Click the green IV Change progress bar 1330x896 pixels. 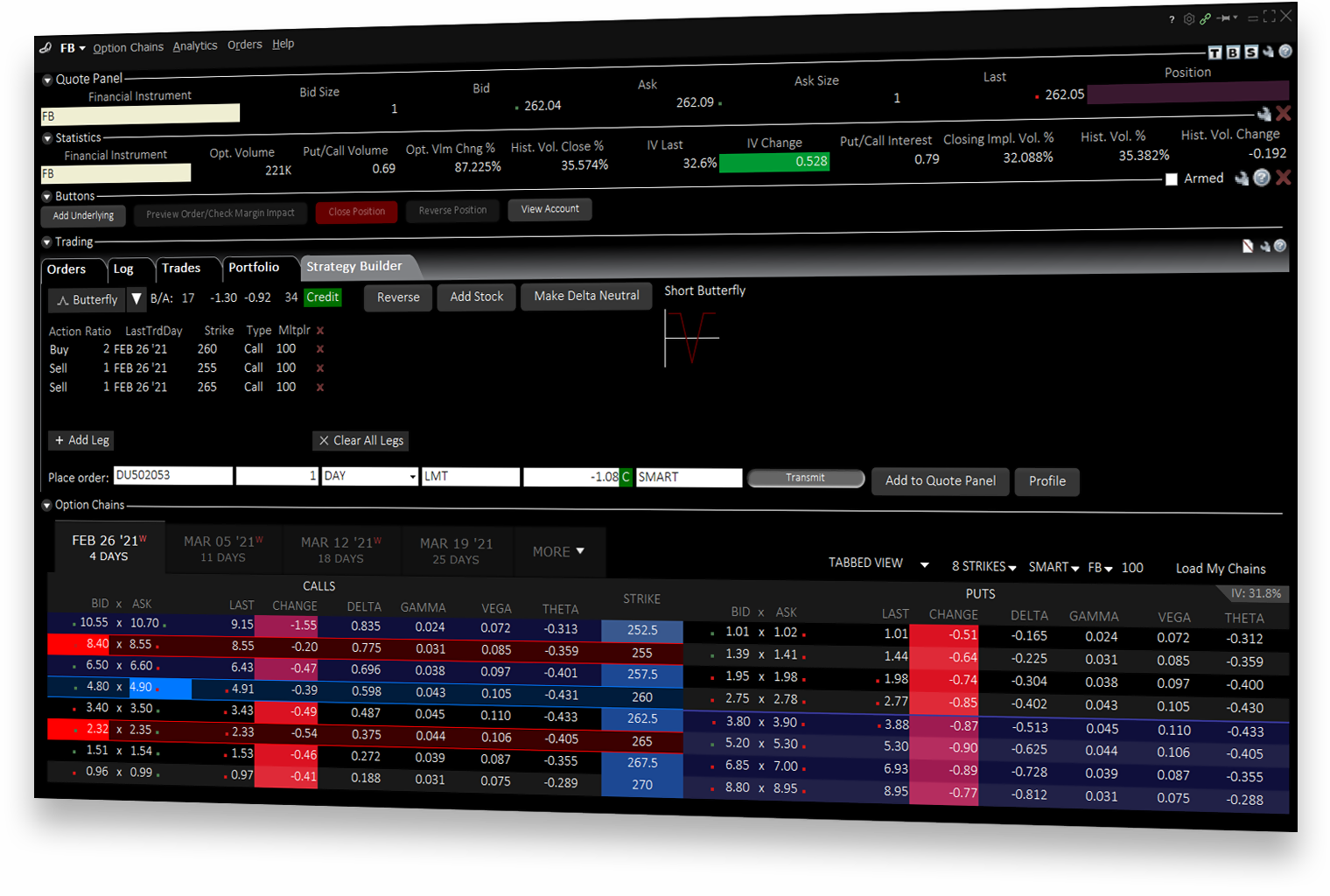coord(774,162)
